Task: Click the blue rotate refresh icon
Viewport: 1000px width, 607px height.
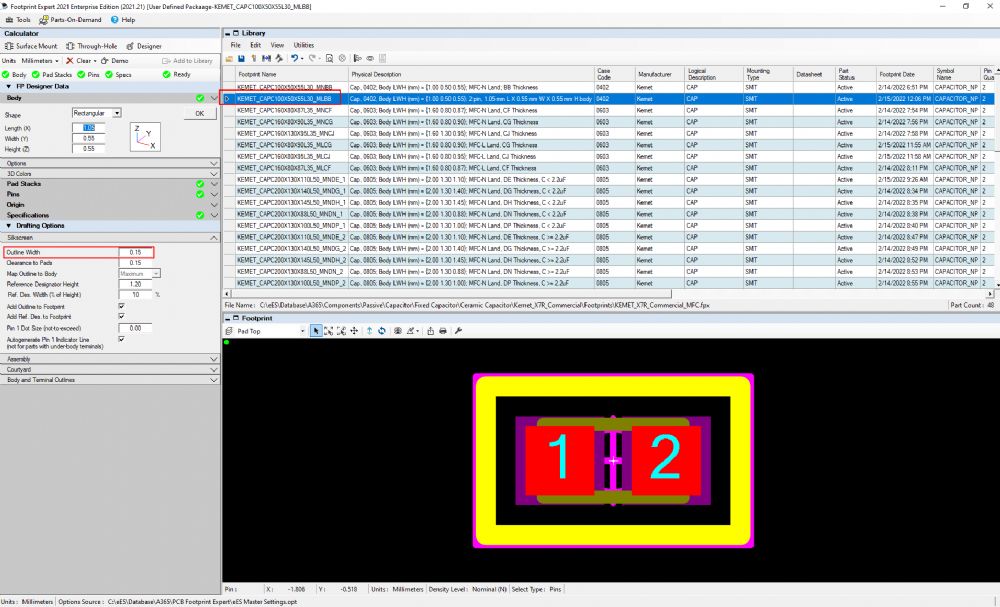Action: [381, 331]
